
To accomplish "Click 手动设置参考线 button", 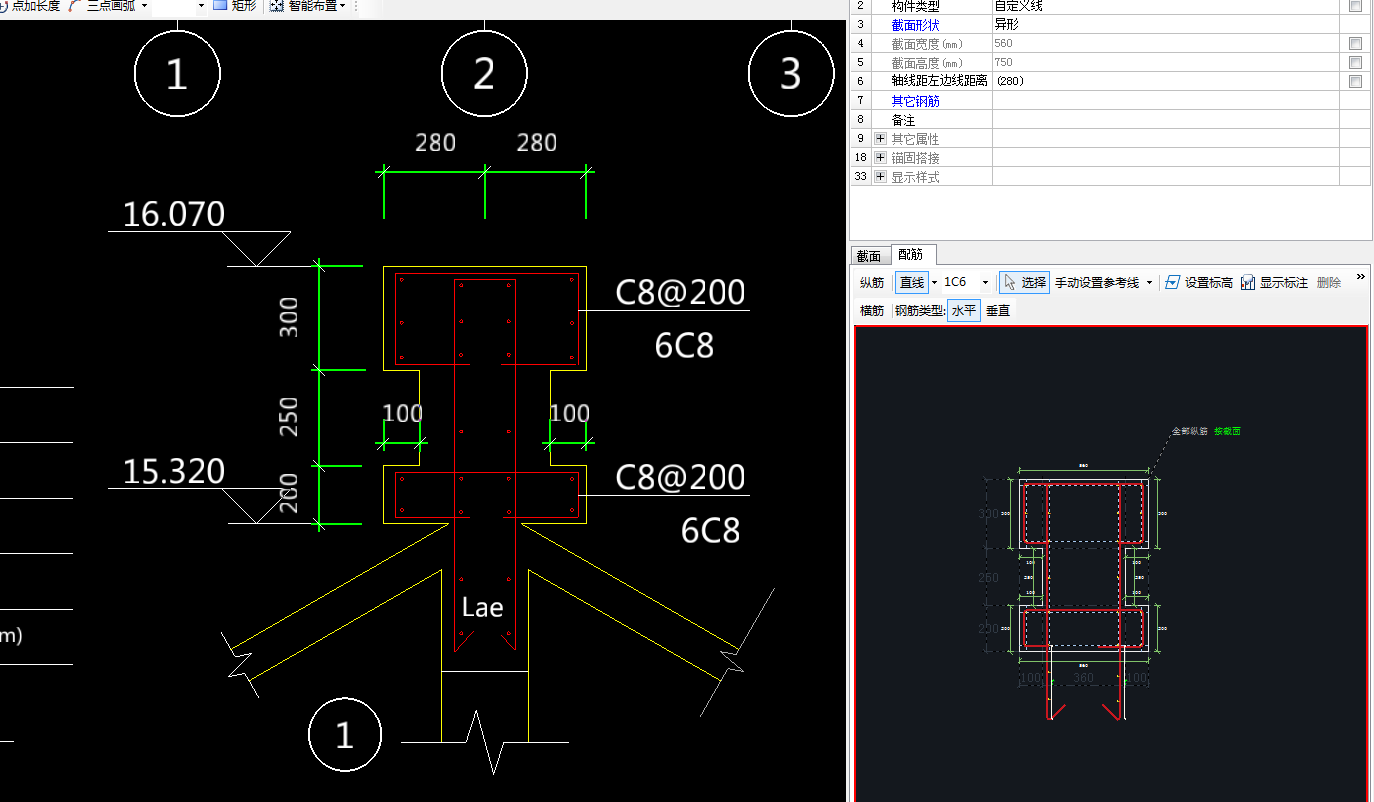I will tap(1097, 283).
